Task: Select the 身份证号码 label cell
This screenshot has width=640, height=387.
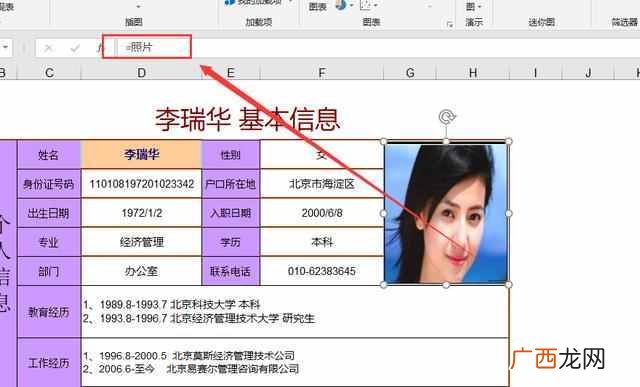Action: [x=49, y=184]
